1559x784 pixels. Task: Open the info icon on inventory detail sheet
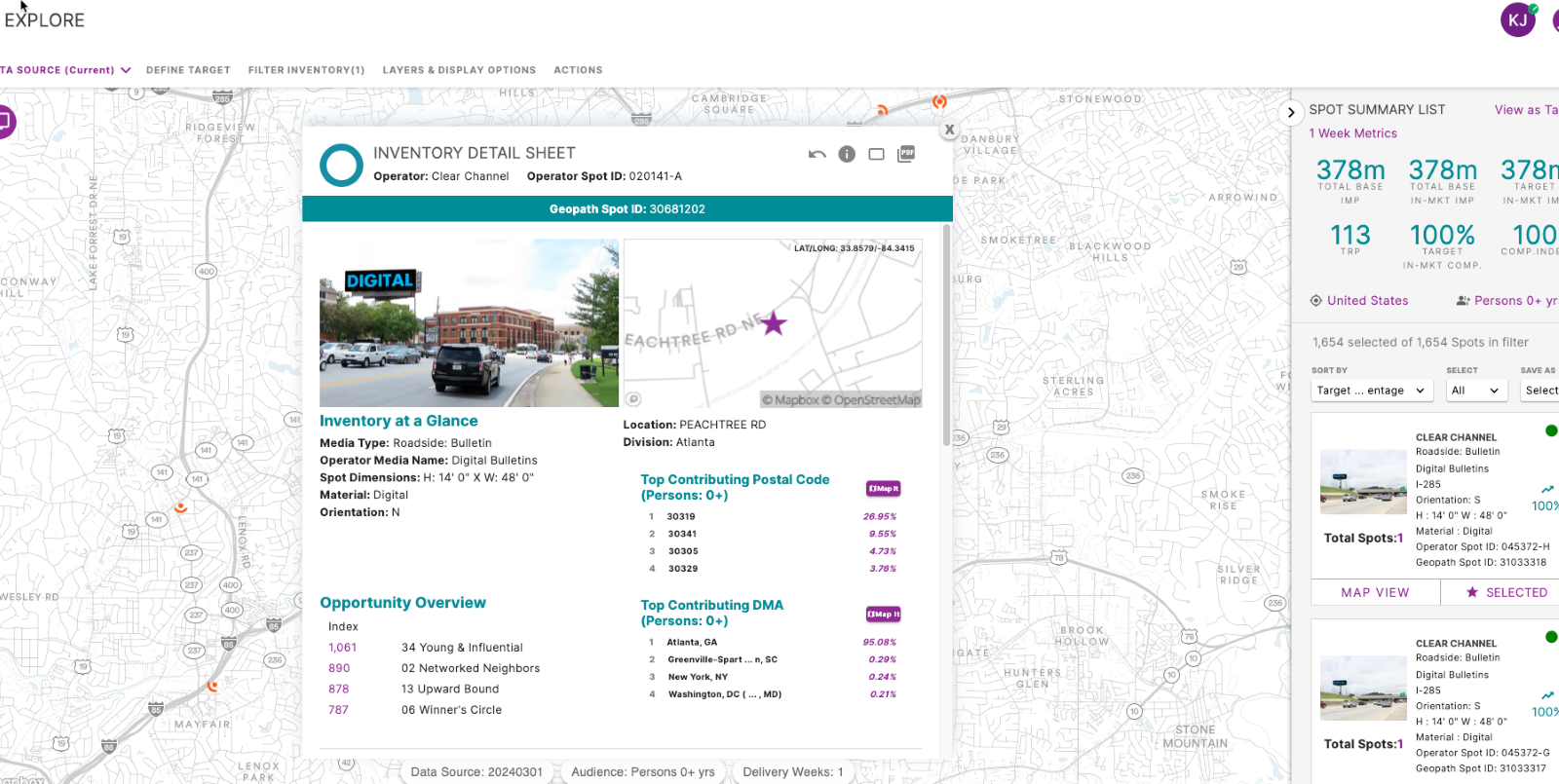click(847, 154)
